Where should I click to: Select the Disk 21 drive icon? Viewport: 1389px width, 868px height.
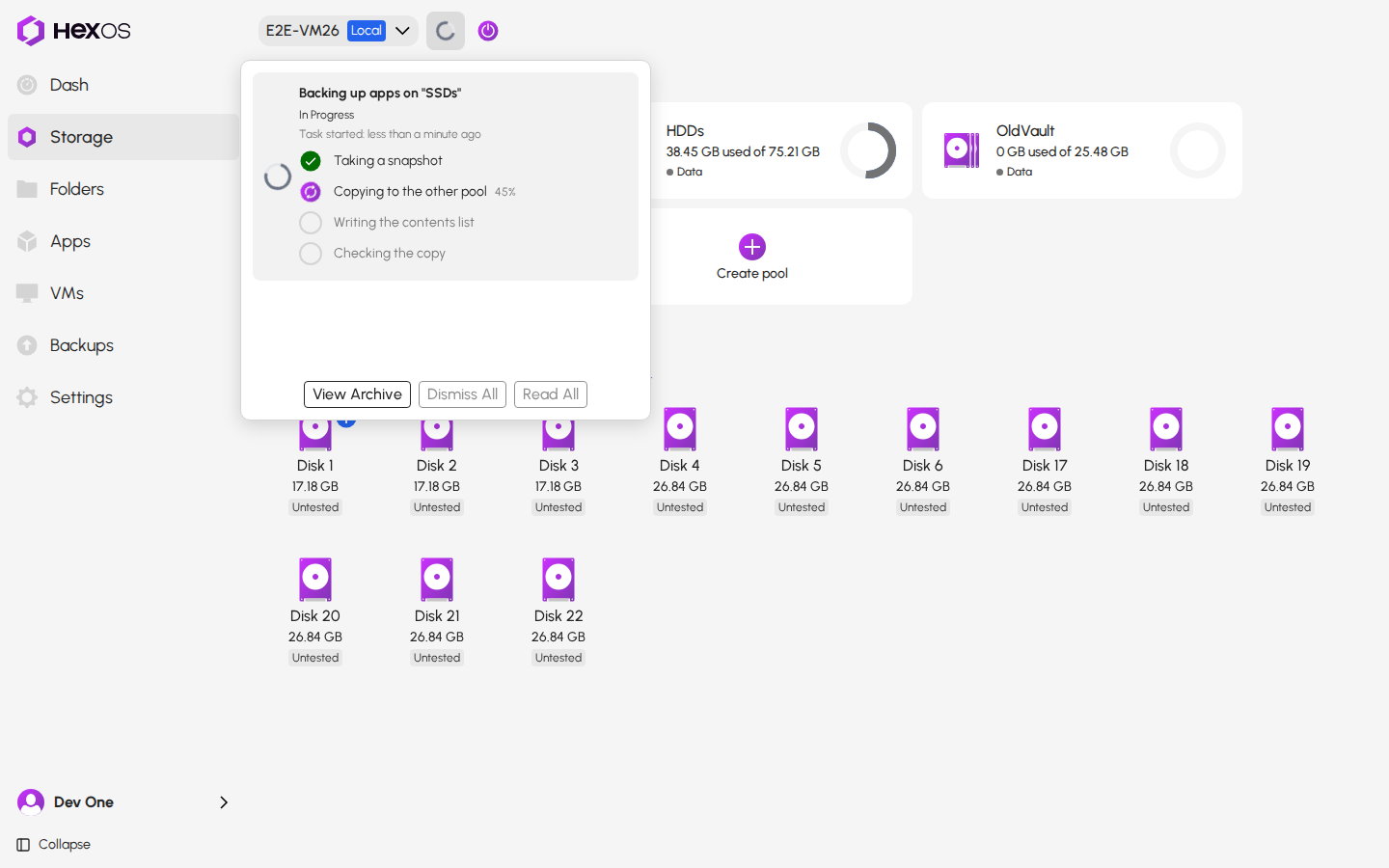(x=437, y=580)
